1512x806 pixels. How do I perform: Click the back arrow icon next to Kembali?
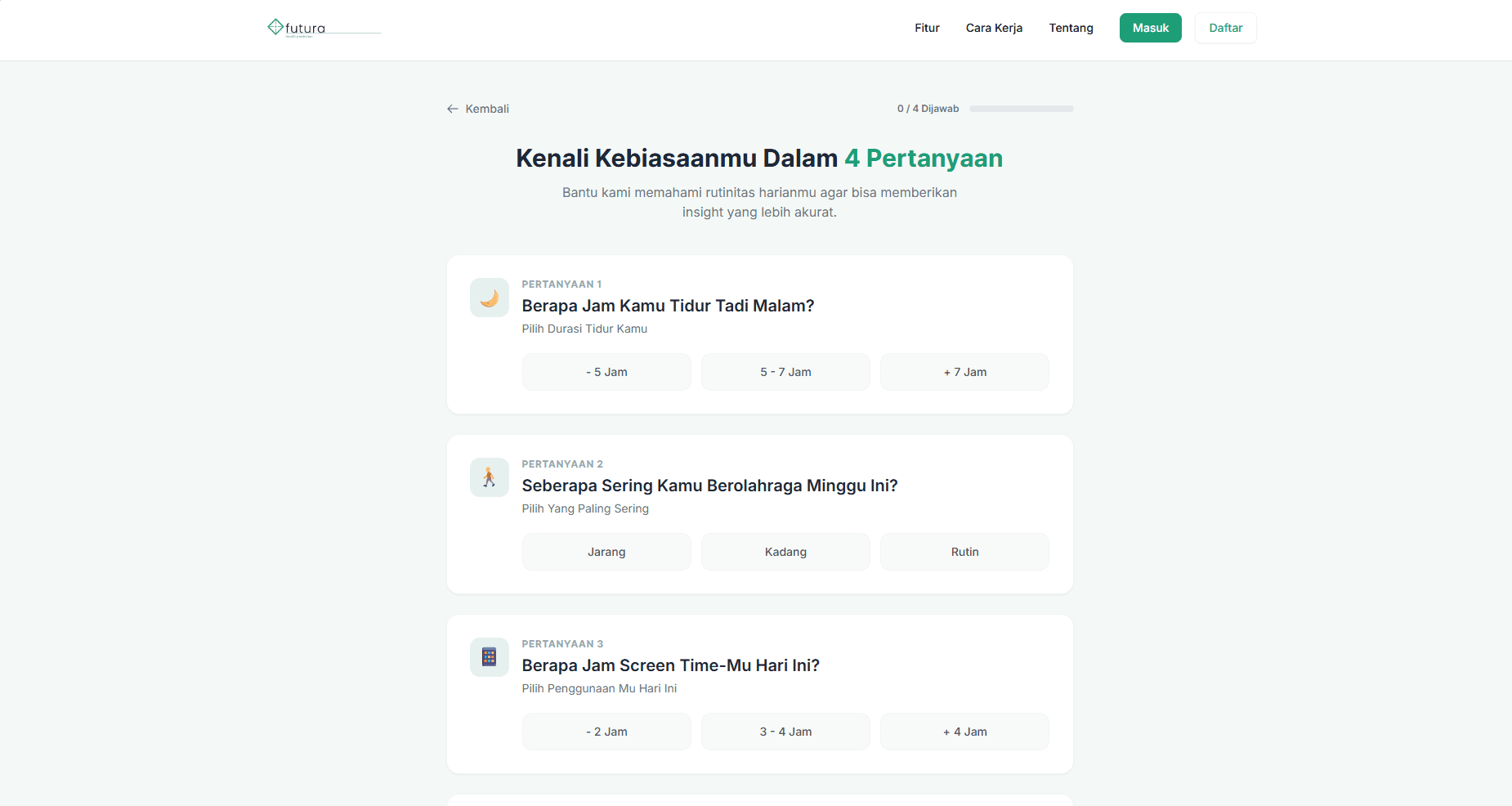[x=453, y=109]
